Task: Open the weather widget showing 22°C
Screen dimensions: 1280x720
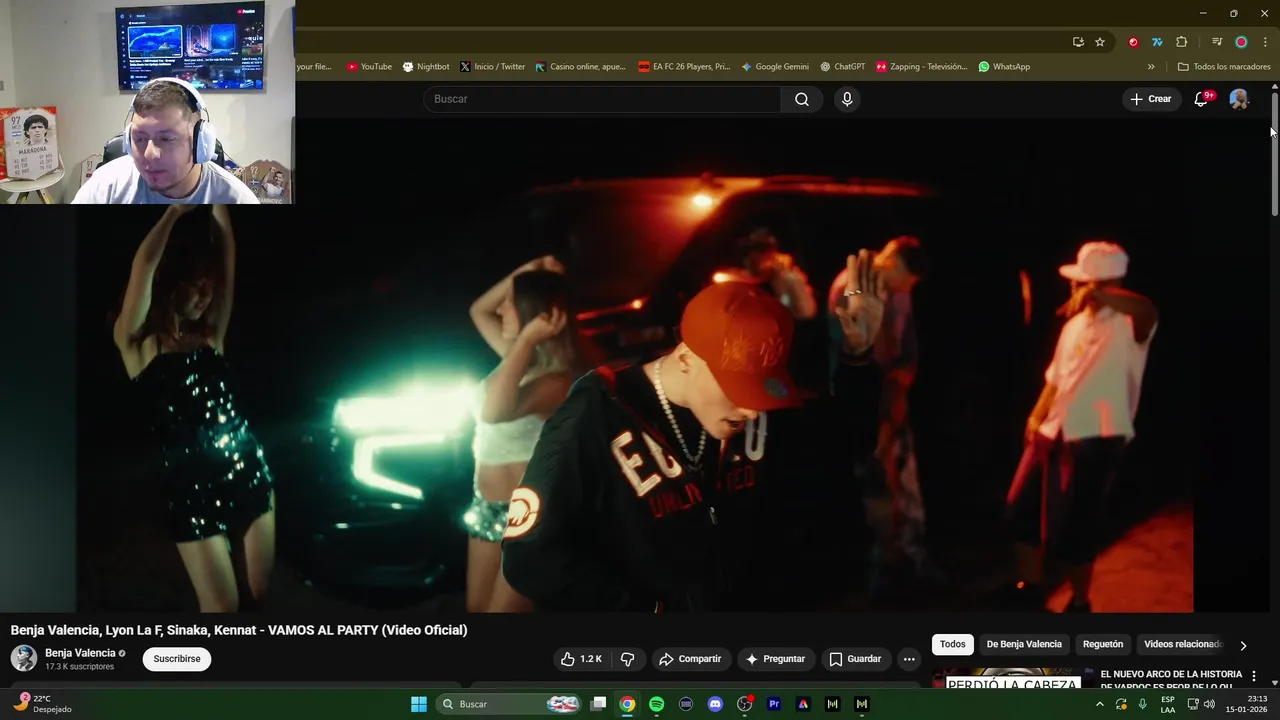Action: [42, 704]
